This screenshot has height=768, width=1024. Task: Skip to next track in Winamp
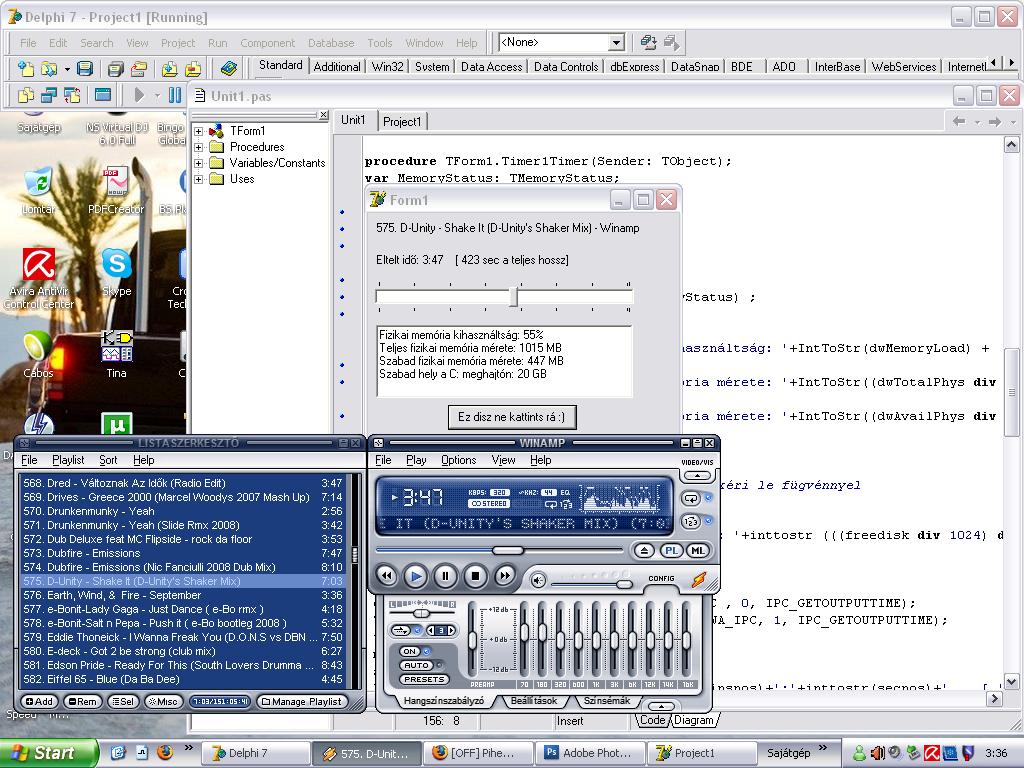(506, 576)
